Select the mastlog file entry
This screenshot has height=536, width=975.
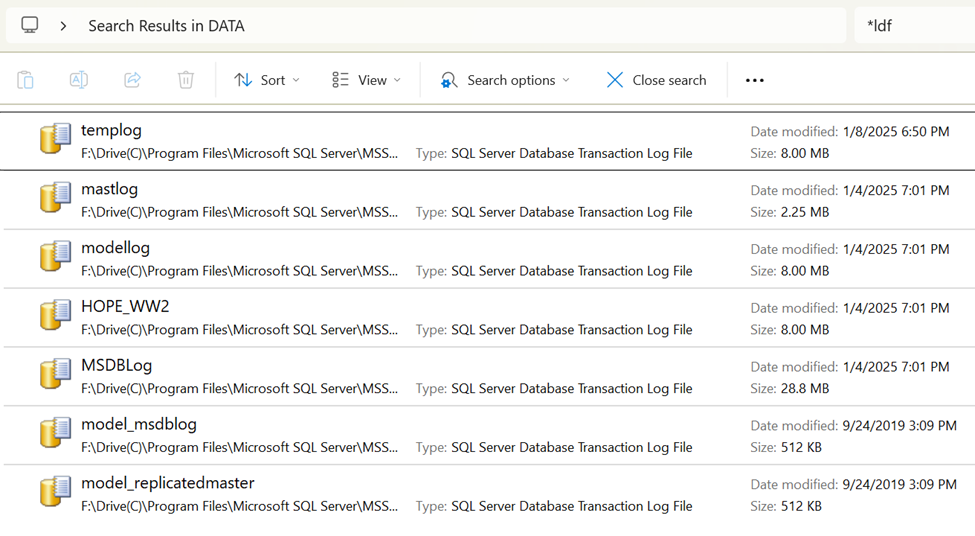pos(110,189)
